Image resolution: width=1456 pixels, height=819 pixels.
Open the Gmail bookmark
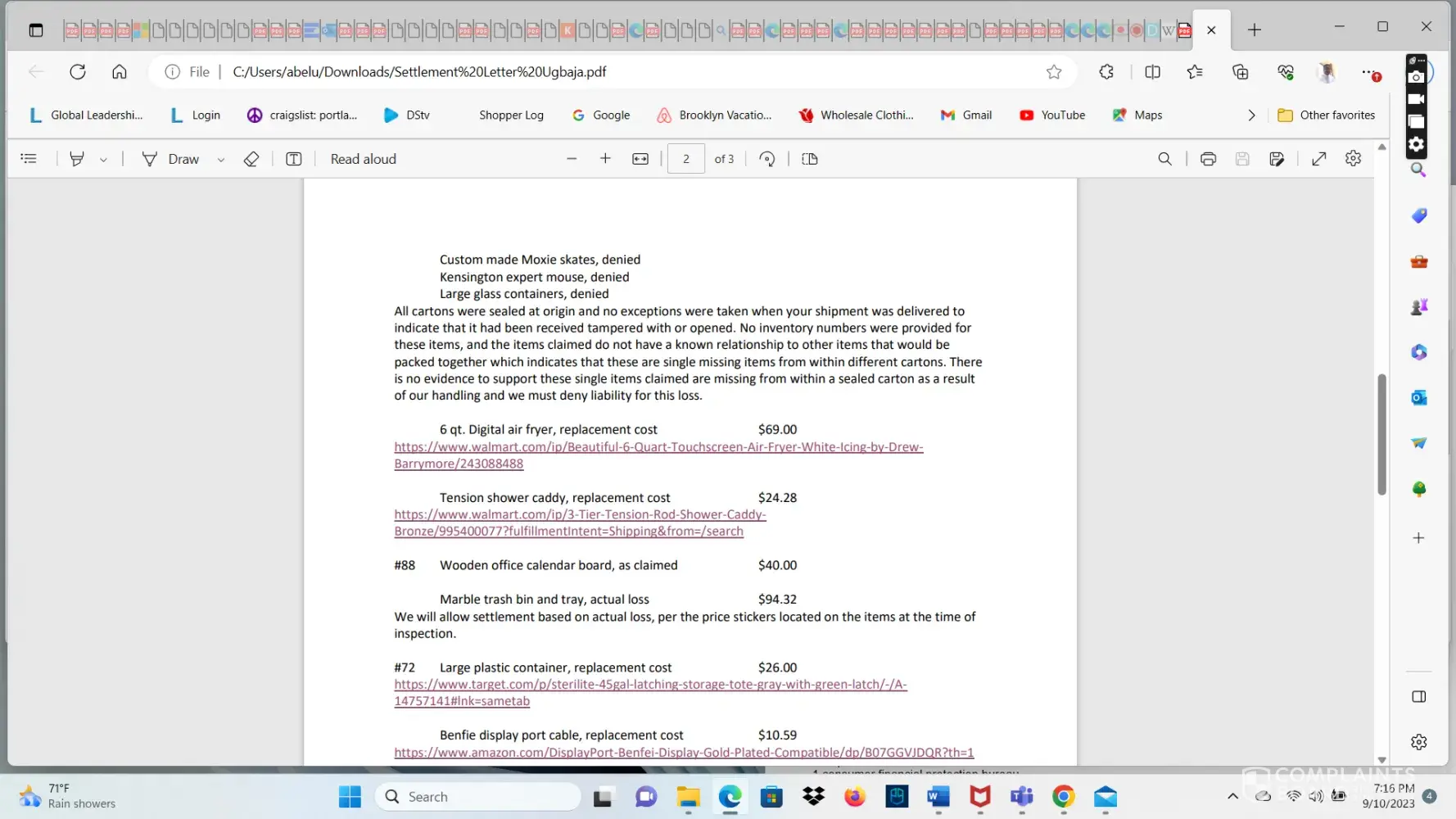point(966,115)
